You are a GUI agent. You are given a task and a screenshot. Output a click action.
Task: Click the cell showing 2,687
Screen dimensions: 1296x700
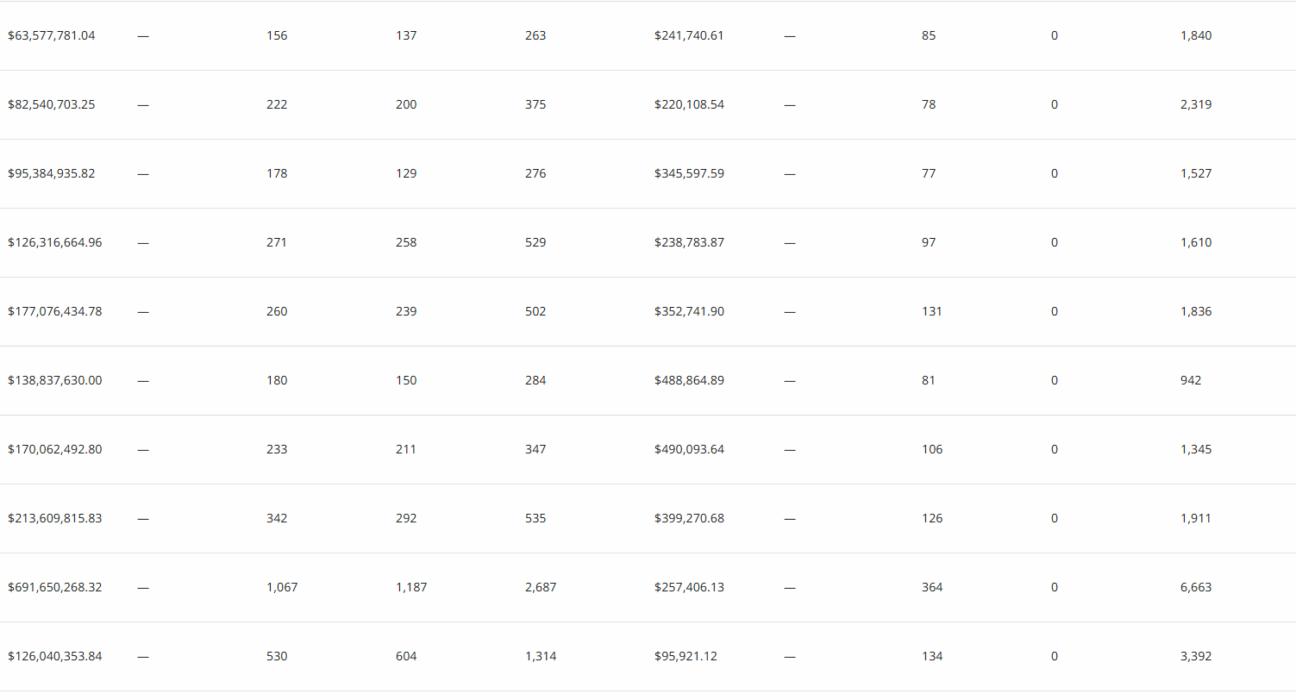click(x=541, y=588)
